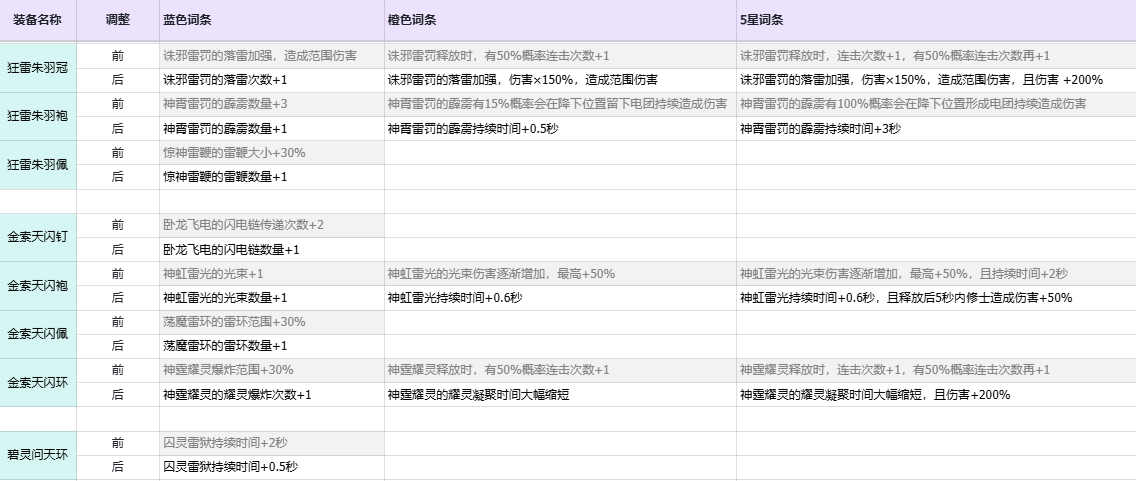Select the 金索天闪环 equipment name cell
The height and width of the screenshot is (481, 1136).
pos(37,382)
